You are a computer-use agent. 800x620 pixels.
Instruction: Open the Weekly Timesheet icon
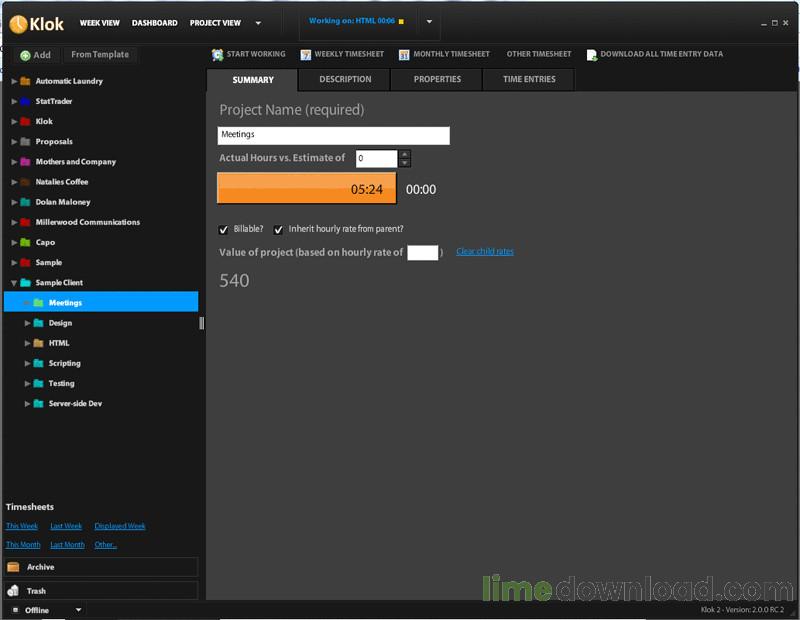coord(306,55)
